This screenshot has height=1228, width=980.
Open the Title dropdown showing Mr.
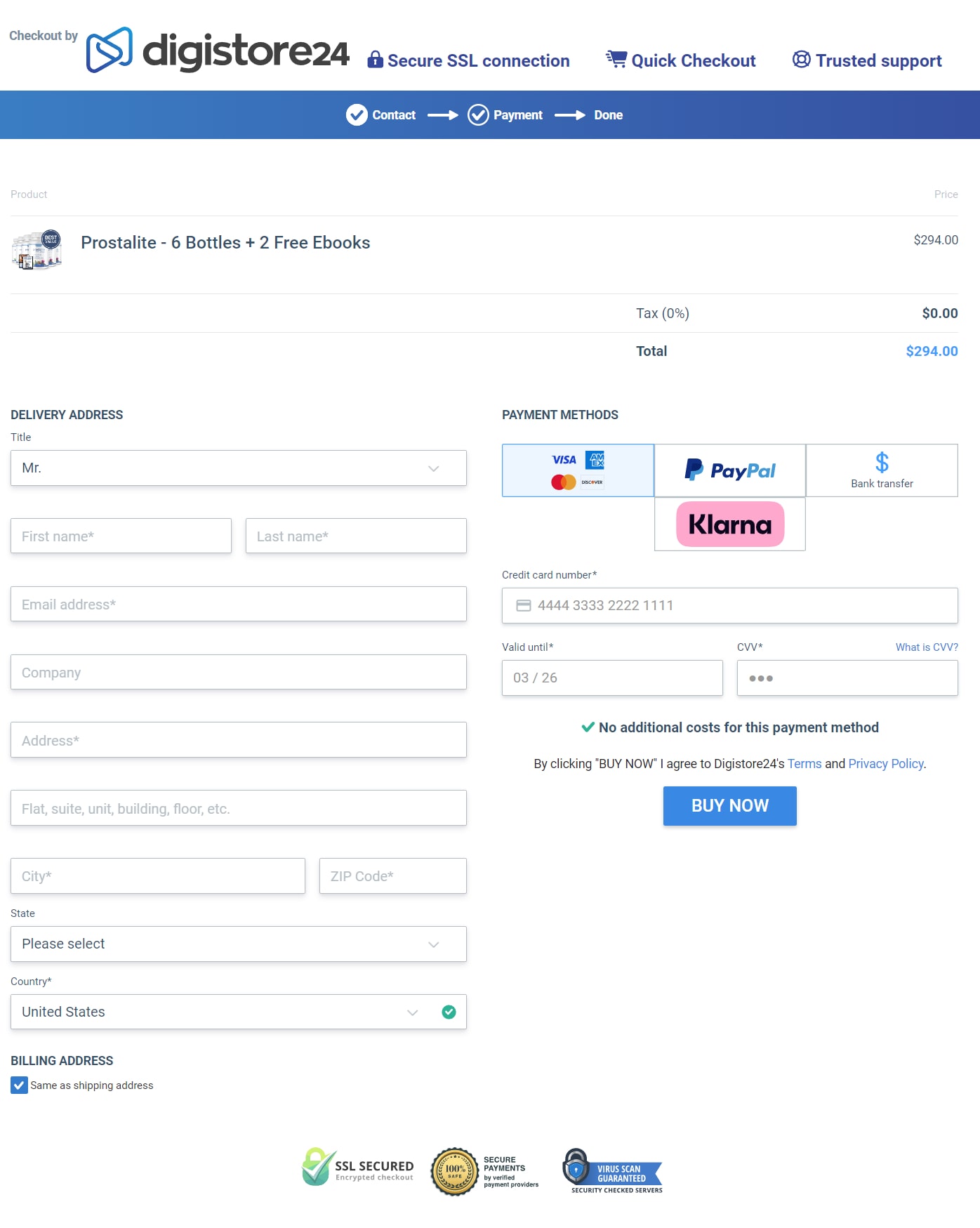[239, 468]
